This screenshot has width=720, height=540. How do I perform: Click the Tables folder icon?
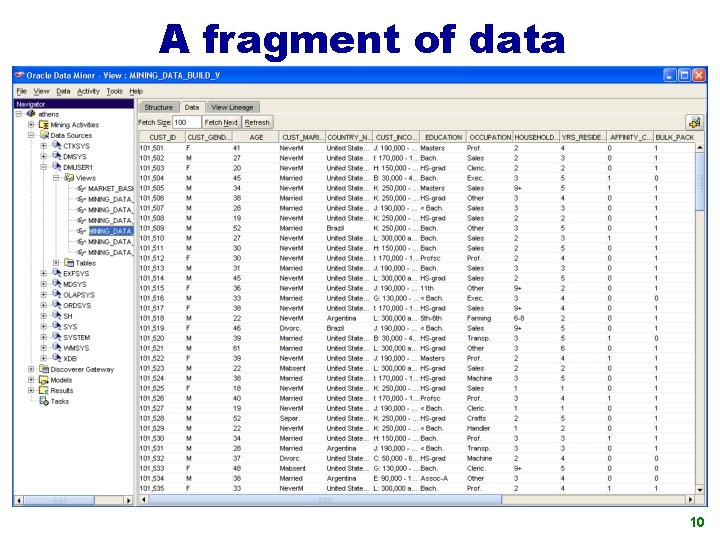(69, 263)
